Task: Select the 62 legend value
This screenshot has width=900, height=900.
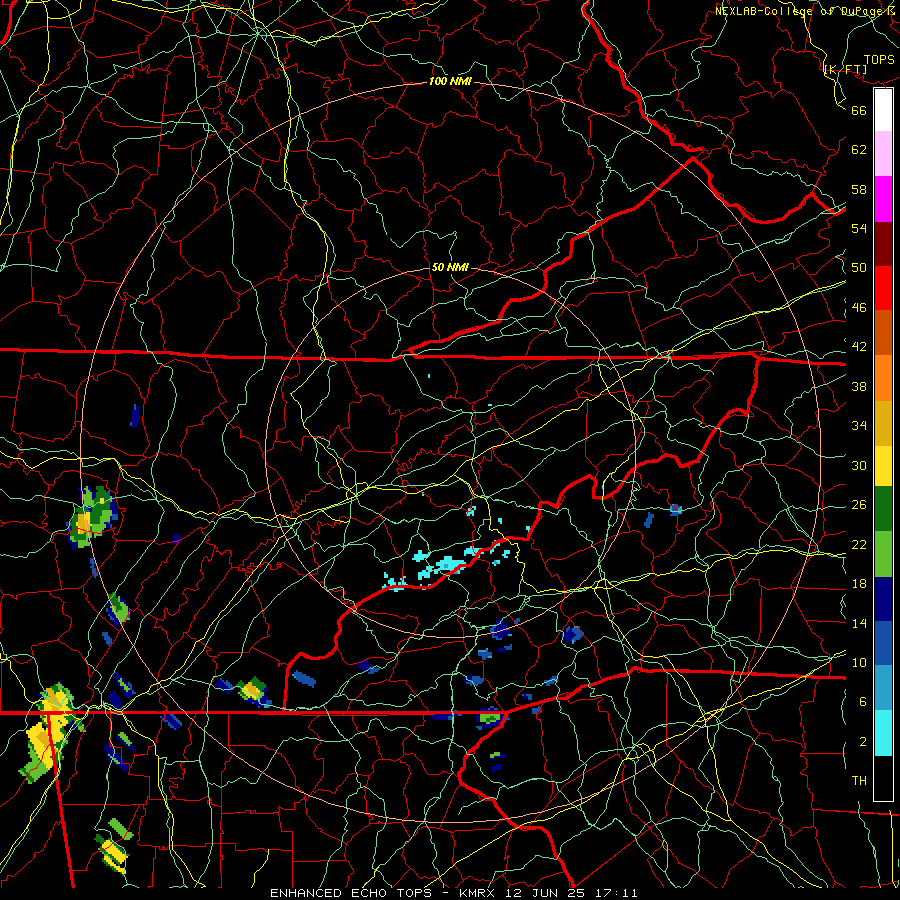Action: tap(859, 150)
